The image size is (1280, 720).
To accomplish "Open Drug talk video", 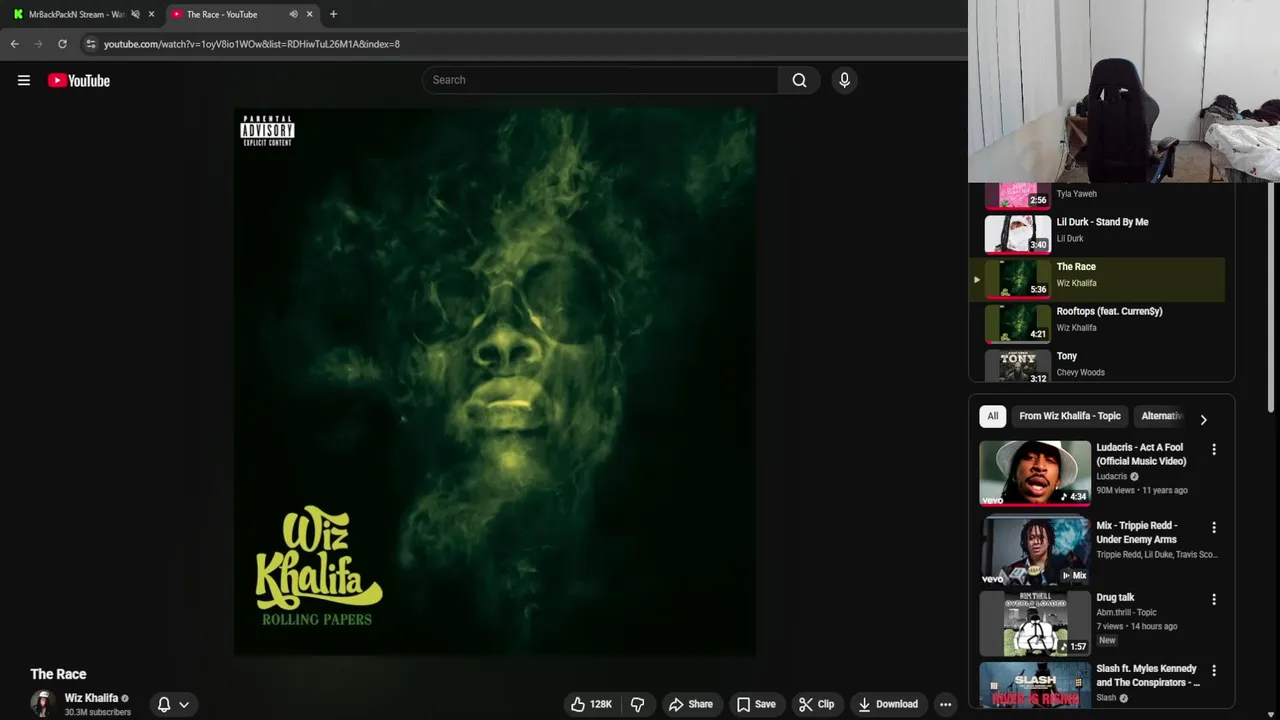I will click(x=1115, y=597).
